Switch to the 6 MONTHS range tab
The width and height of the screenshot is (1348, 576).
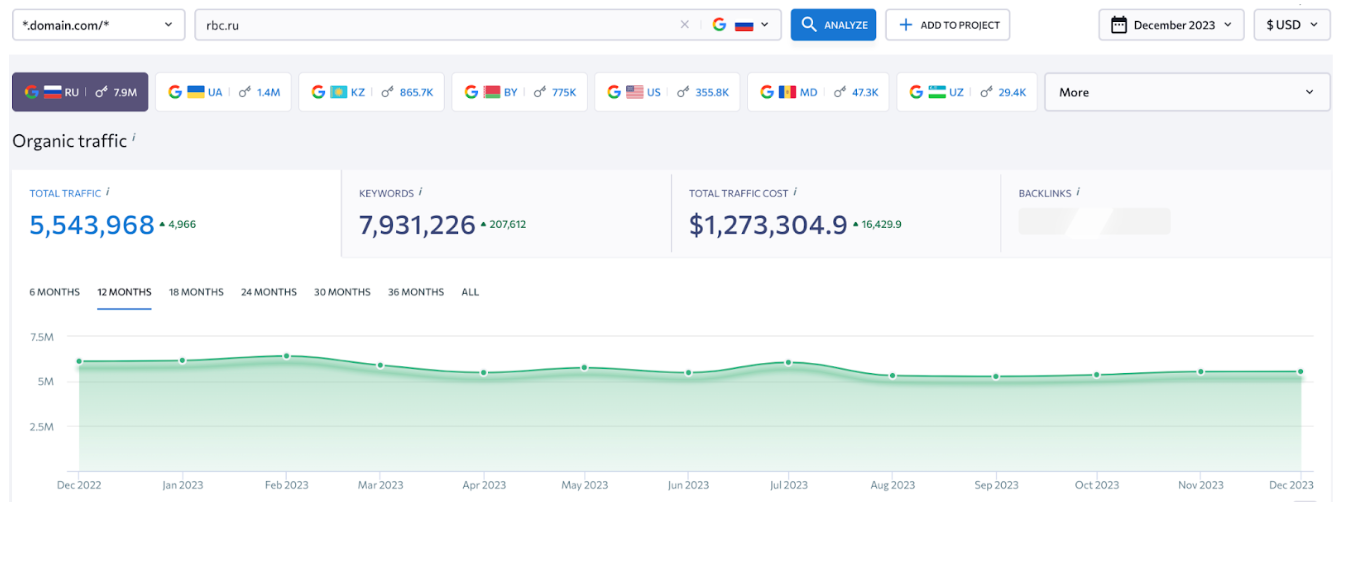[54, 292]
